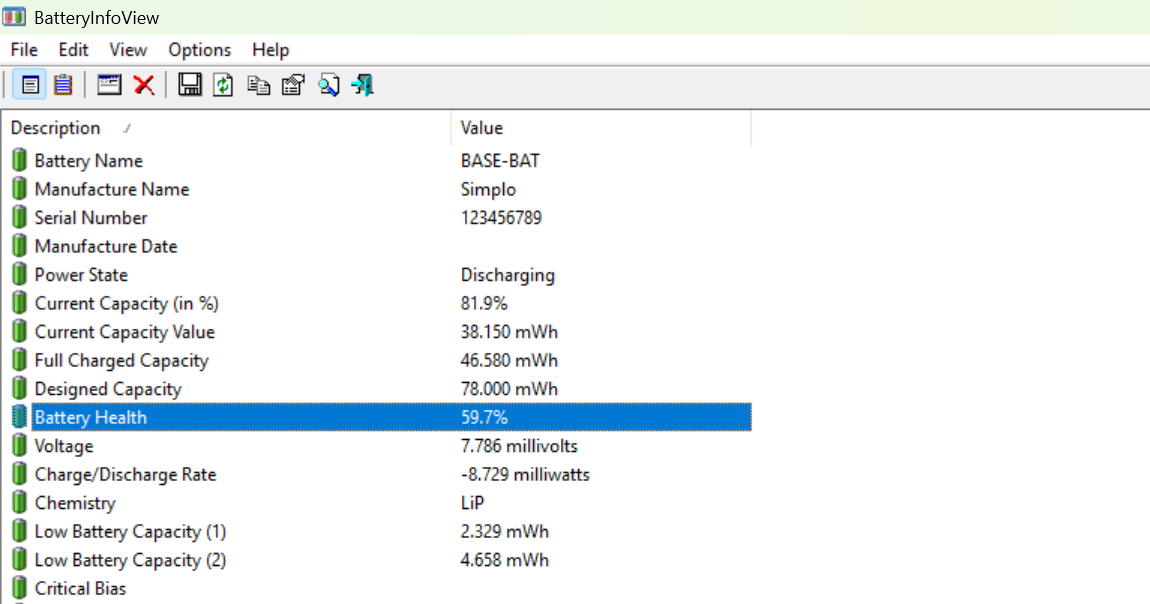The height and width of the screenshot is (604, 1150).
Task: Refresh battery data with green arrows icon
Action: click(x=223, y=85)
